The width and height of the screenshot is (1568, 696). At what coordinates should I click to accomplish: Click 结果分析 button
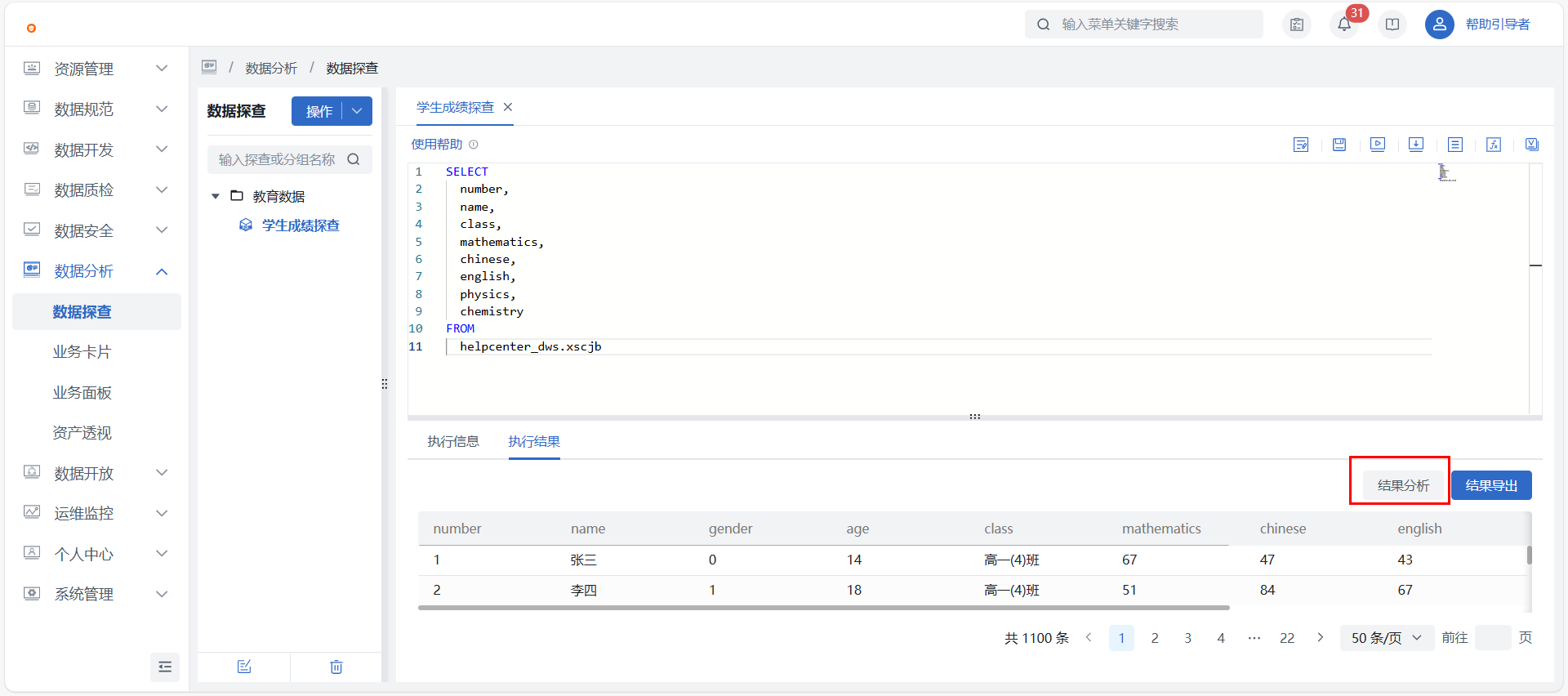tap(1403, 485)
